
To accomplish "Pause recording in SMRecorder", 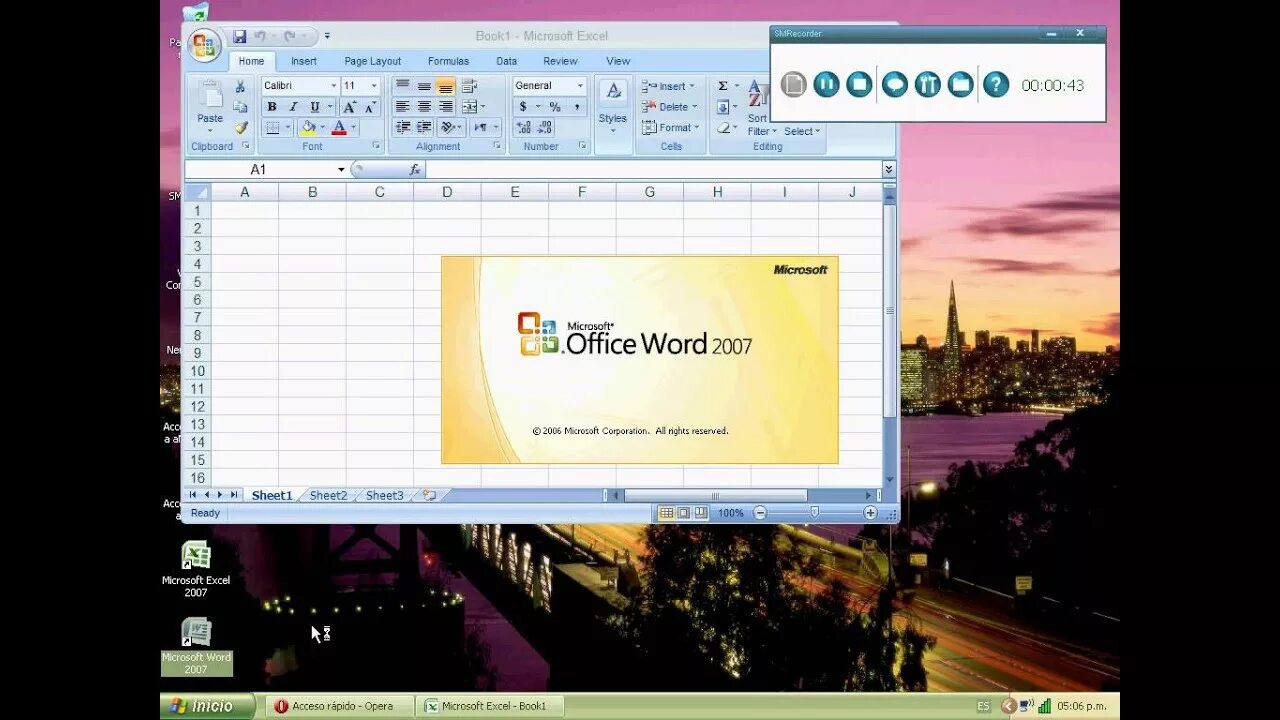I will point(826,84).
